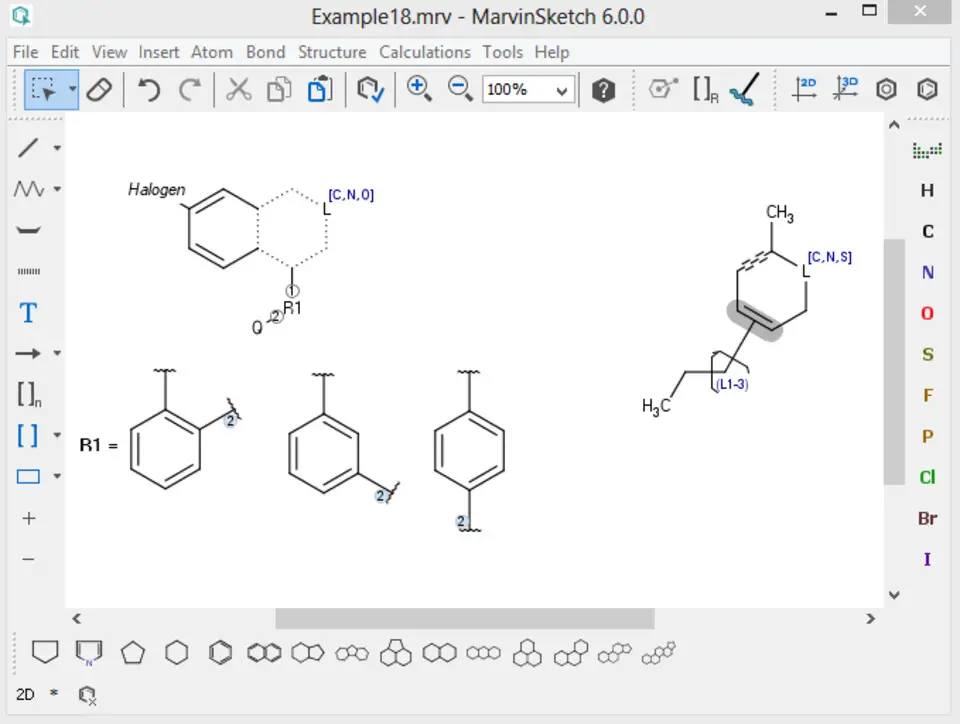This screenshot has width=960, height=724.
Task: Insert cyclopentane ring template
Action: [133, 653]
